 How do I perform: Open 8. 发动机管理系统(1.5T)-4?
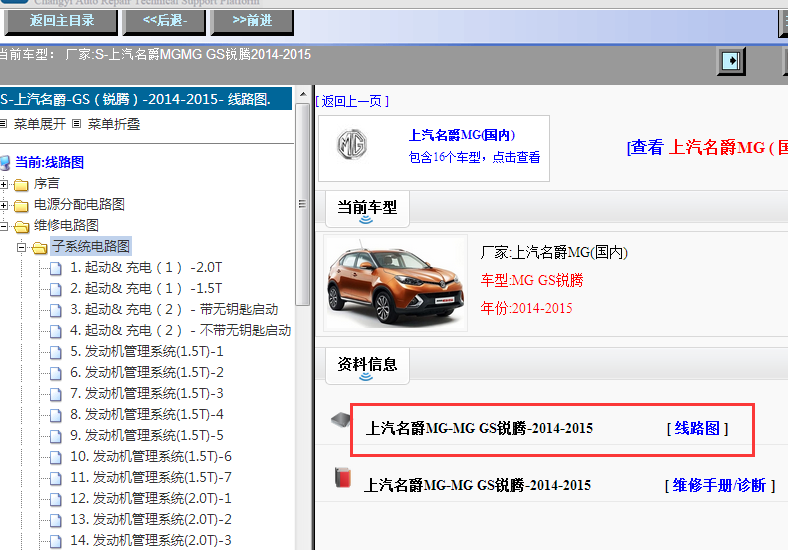[x=147, y=414]
